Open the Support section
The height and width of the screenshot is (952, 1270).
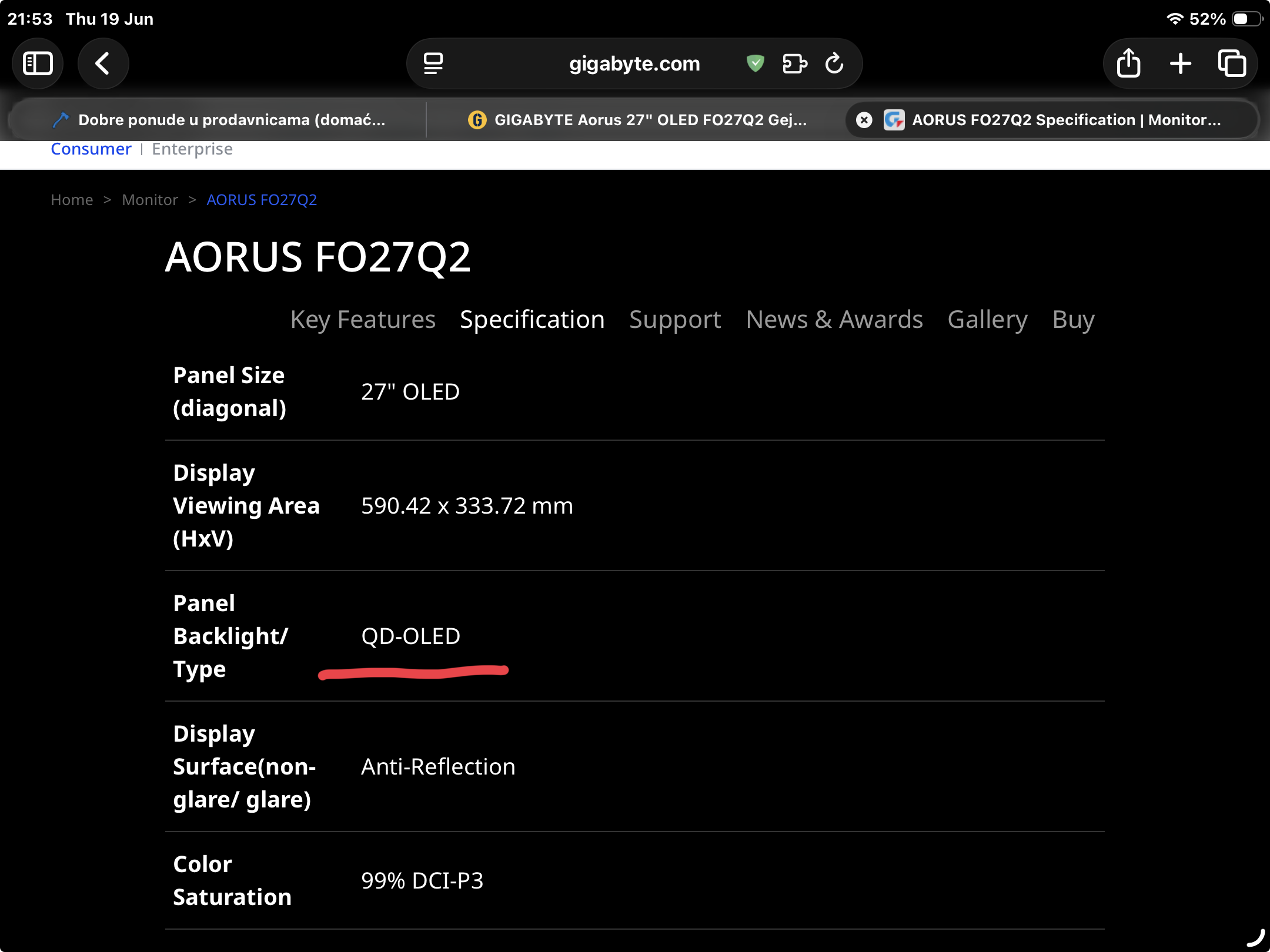pyautogui.click(x=675, y=320)
